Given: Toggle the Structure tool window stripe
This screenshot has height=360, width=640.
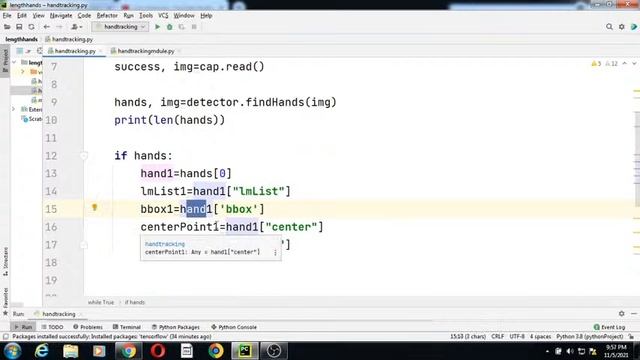Looking at the screenshot, I should click(5, 261).
